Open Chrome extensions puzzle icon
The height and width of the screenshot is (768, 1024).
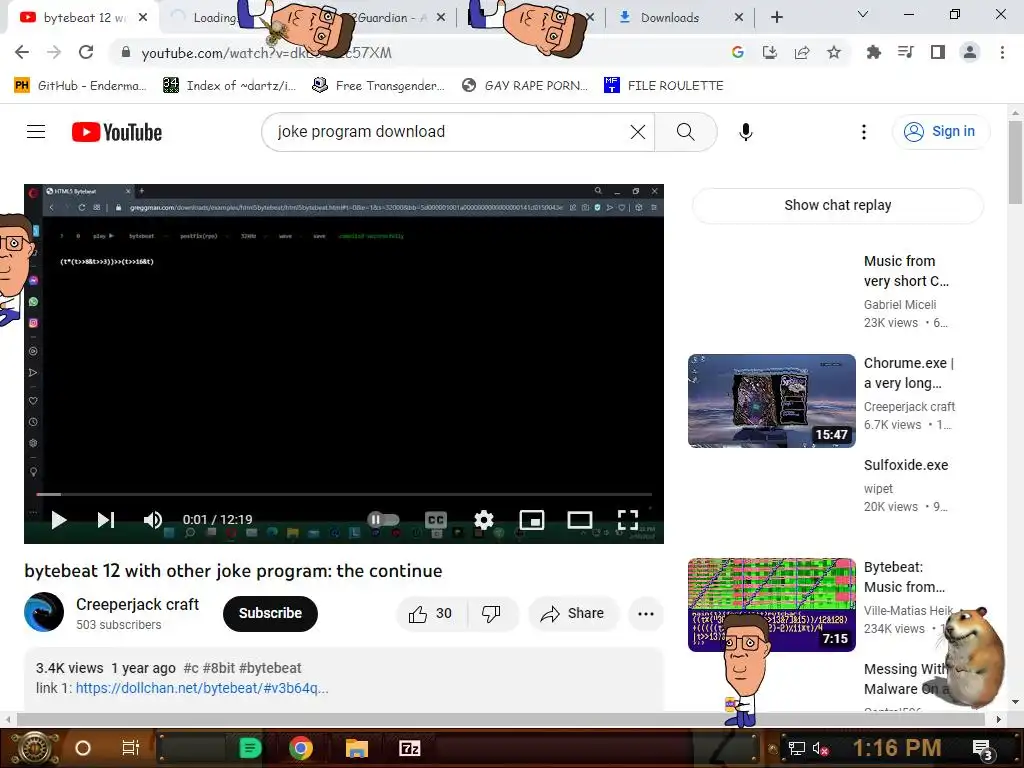(x=873, y=52)
